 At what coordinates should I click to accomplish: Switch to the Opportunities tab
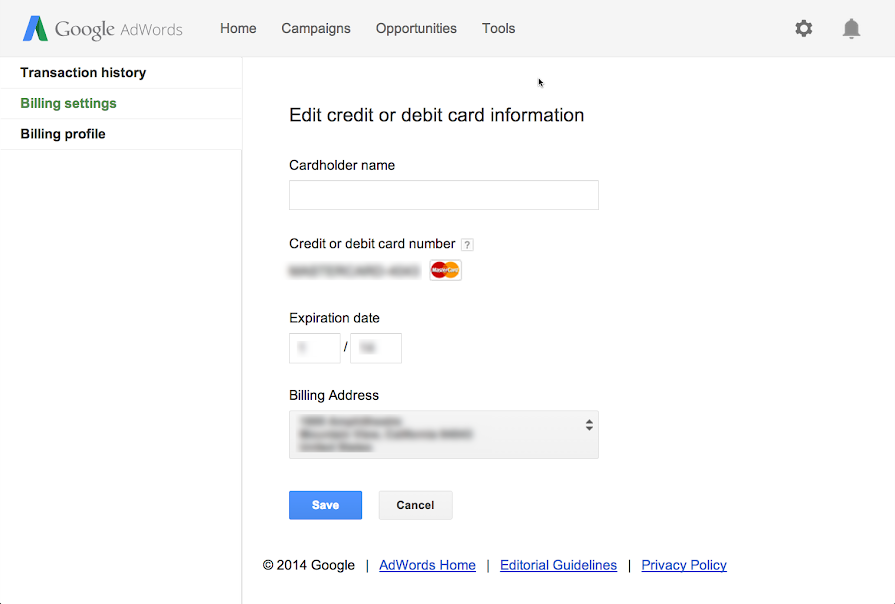[416, 29]
